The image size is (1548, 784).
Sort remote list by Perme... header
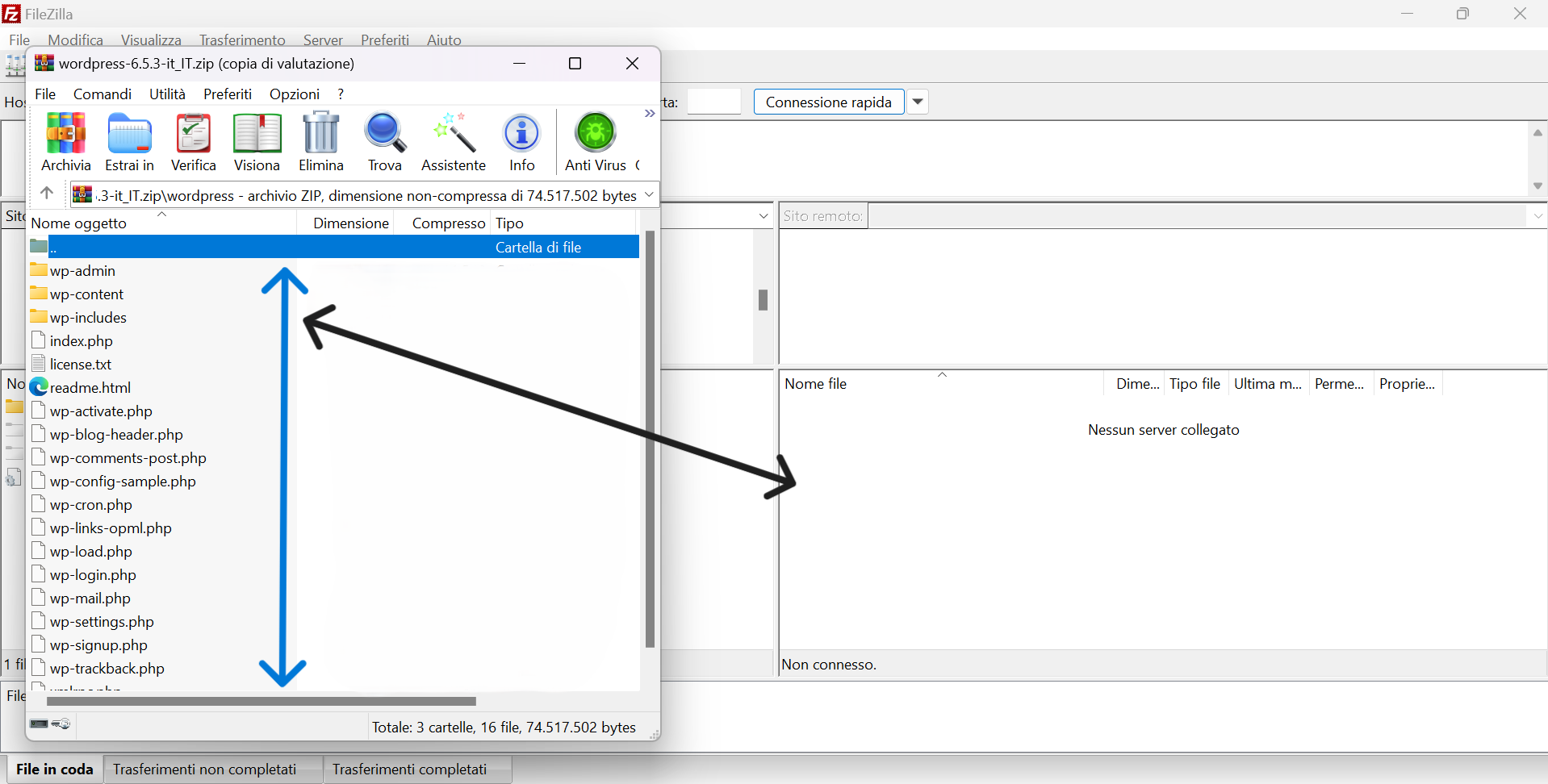pyautogui.click(x=1340, y=384)
